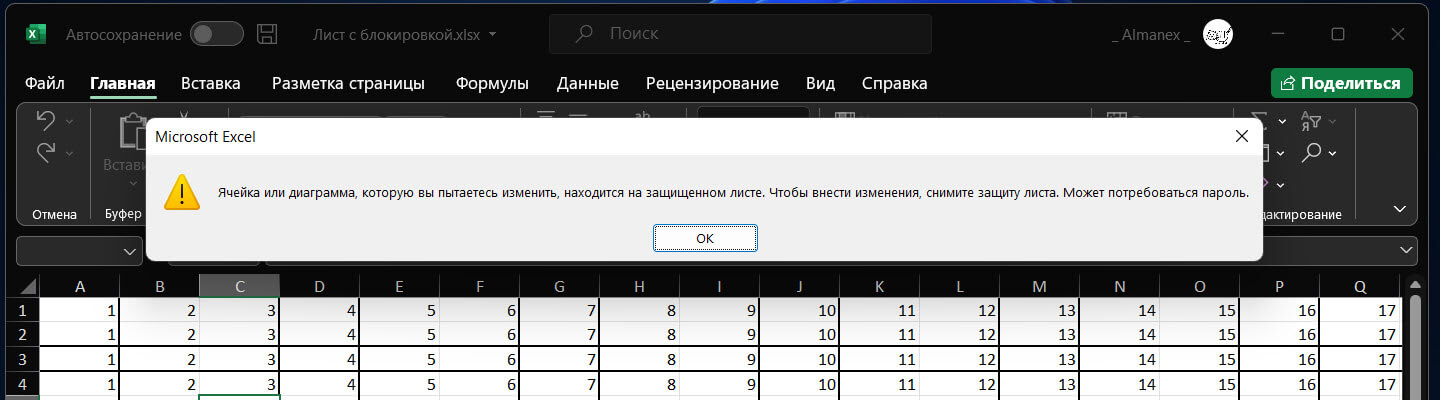Go to the Рецензирование tab
The image size is (1440, 400).
point(712,83)
